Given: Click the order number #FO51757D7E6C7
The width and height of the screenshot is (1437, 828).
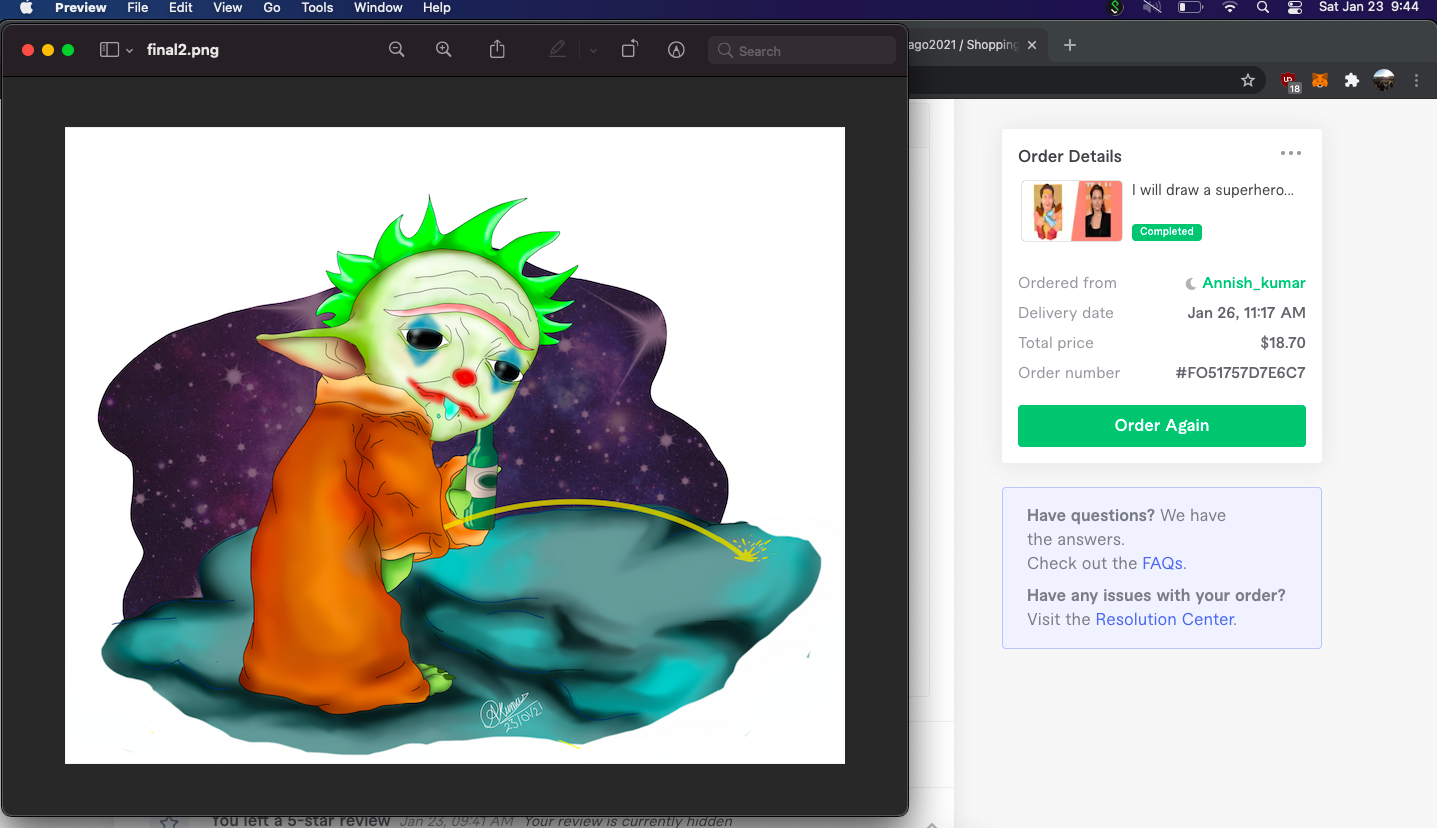Looking at the screenshot, I should click(1241, 373).
